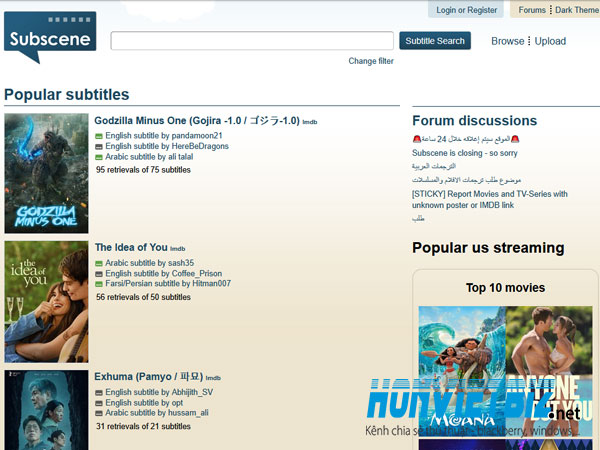Click the green icon beside pandamoon21 subtitle
Viewport: 600px width, 450px height.
tap(99, 136)
